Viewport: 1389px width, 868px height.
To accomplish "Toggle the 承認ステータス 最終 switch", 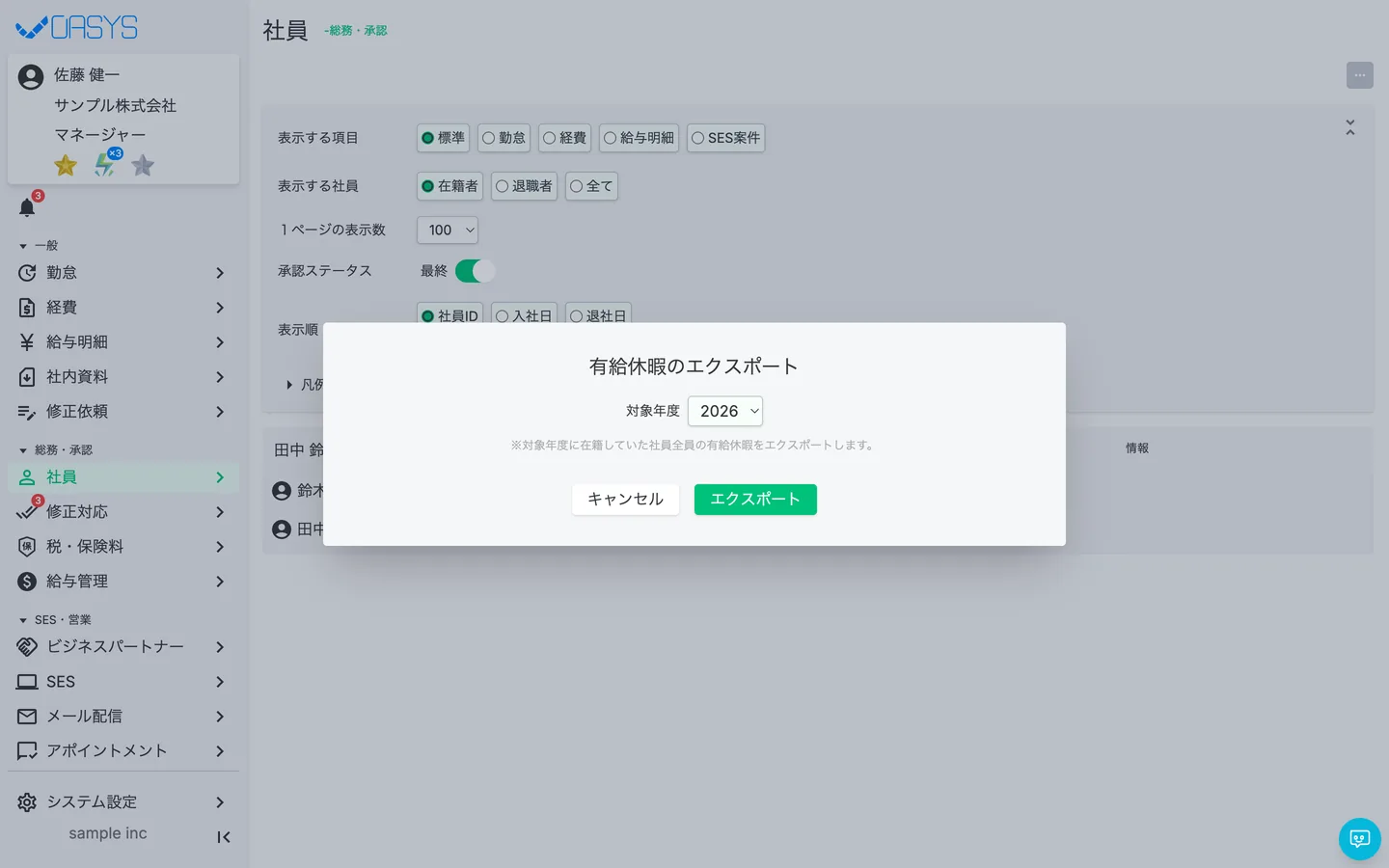I will (x=475, y=271).
